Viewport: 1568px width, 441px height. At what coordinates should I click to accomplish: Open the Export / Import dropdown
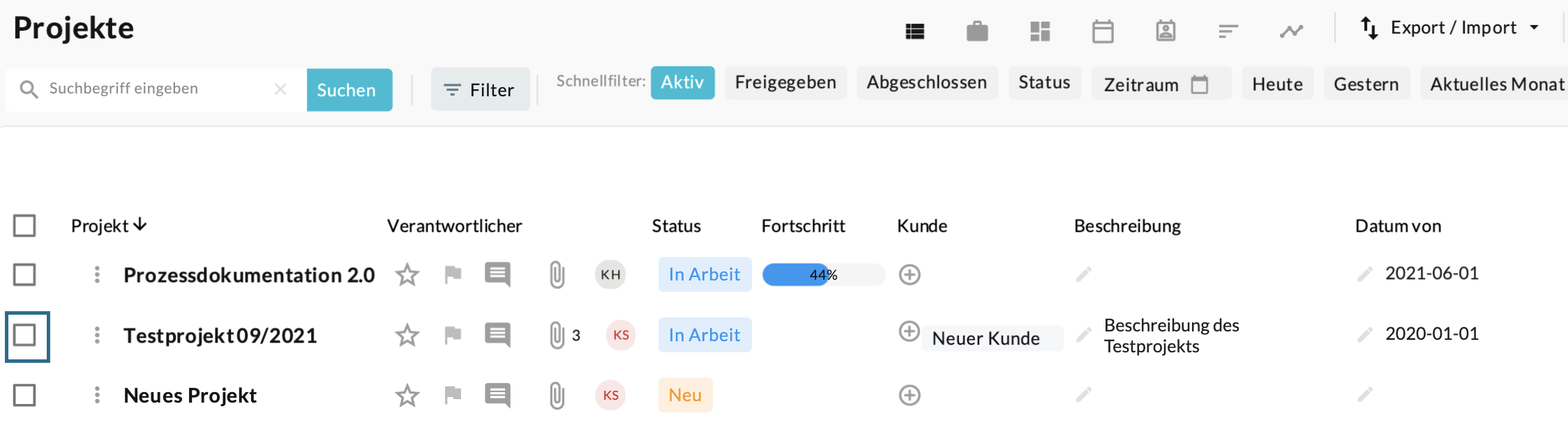coord(1449,29)
